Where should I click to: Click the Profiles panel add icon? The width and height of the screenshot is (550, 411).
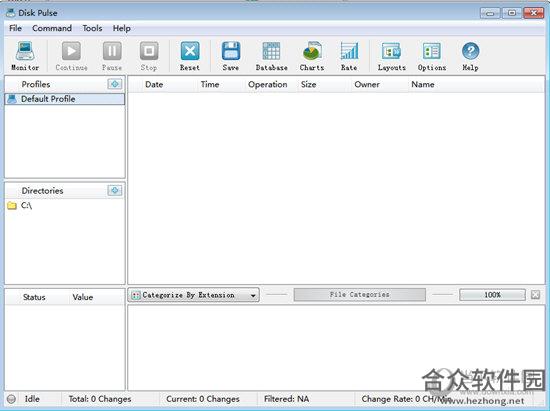coord(115,84)
